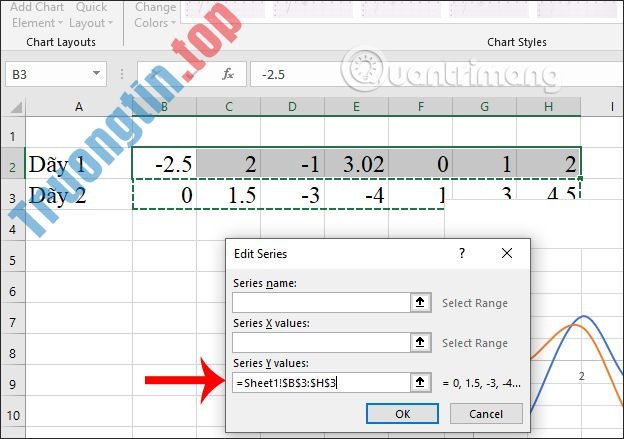The height and width of the screenshot is (439, 624).
Task: Click collapse-dialog icon for Series Y values
Action: coord(420,382)
